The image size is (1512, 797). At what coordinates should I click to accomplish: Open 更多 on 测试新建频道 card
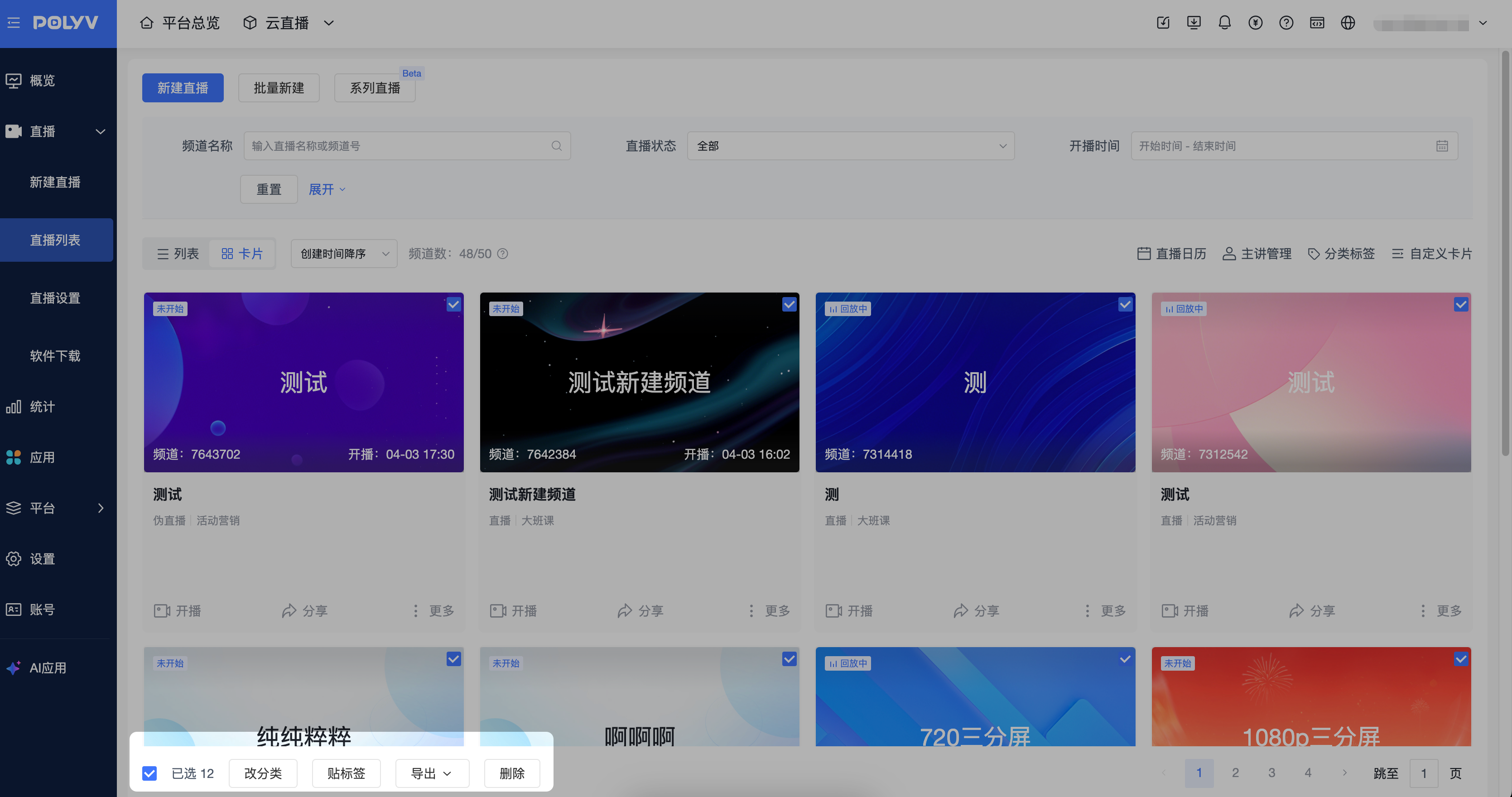click(x=769, y=611)
